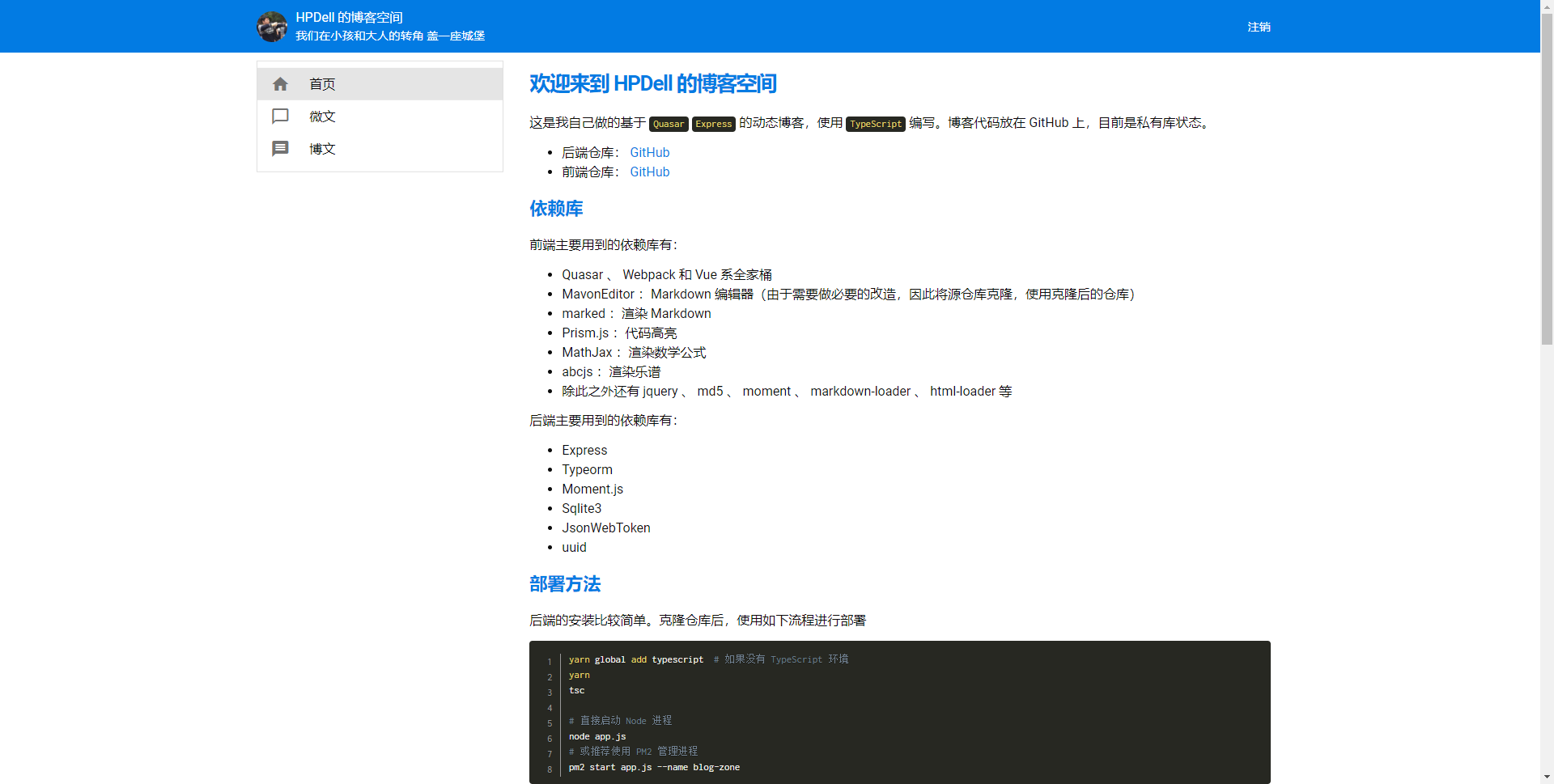This screenshot has width=1554, height=784.
Task: Open the 前端仓库 GitHub link
Action: [x=649, y=172]
